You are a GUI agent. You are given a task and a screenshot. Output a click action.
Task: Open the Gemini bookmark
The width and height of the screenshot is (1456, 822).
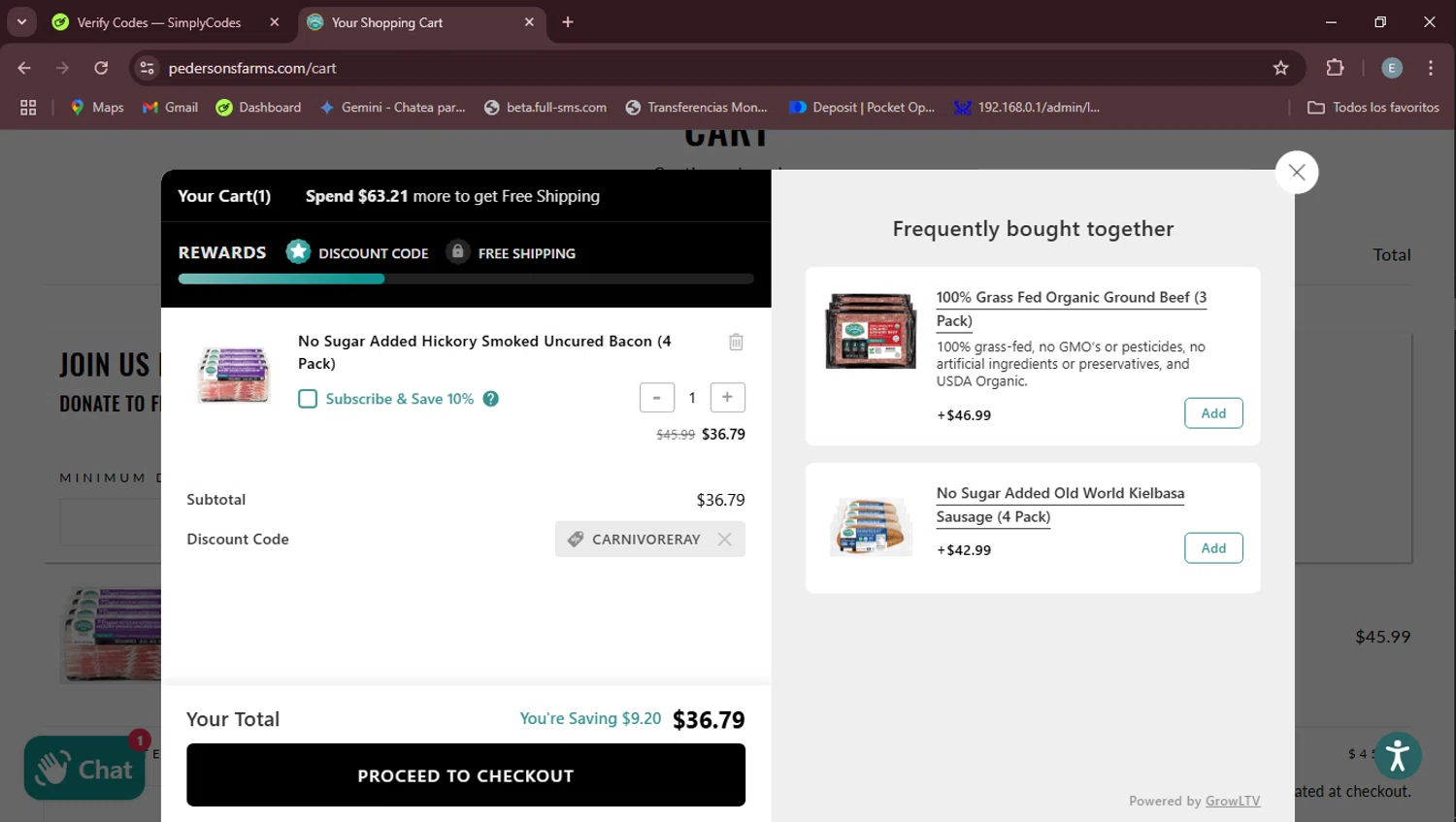(393, 108)
